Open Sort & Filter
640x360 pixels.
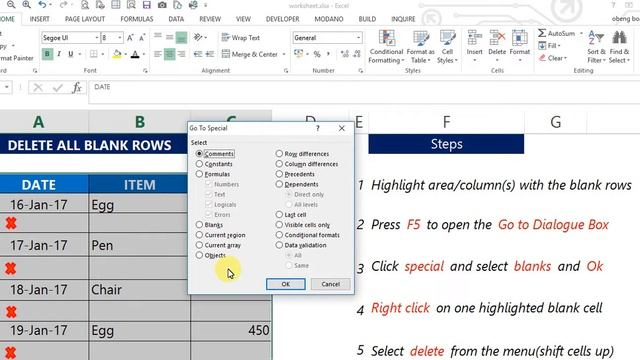596,47
